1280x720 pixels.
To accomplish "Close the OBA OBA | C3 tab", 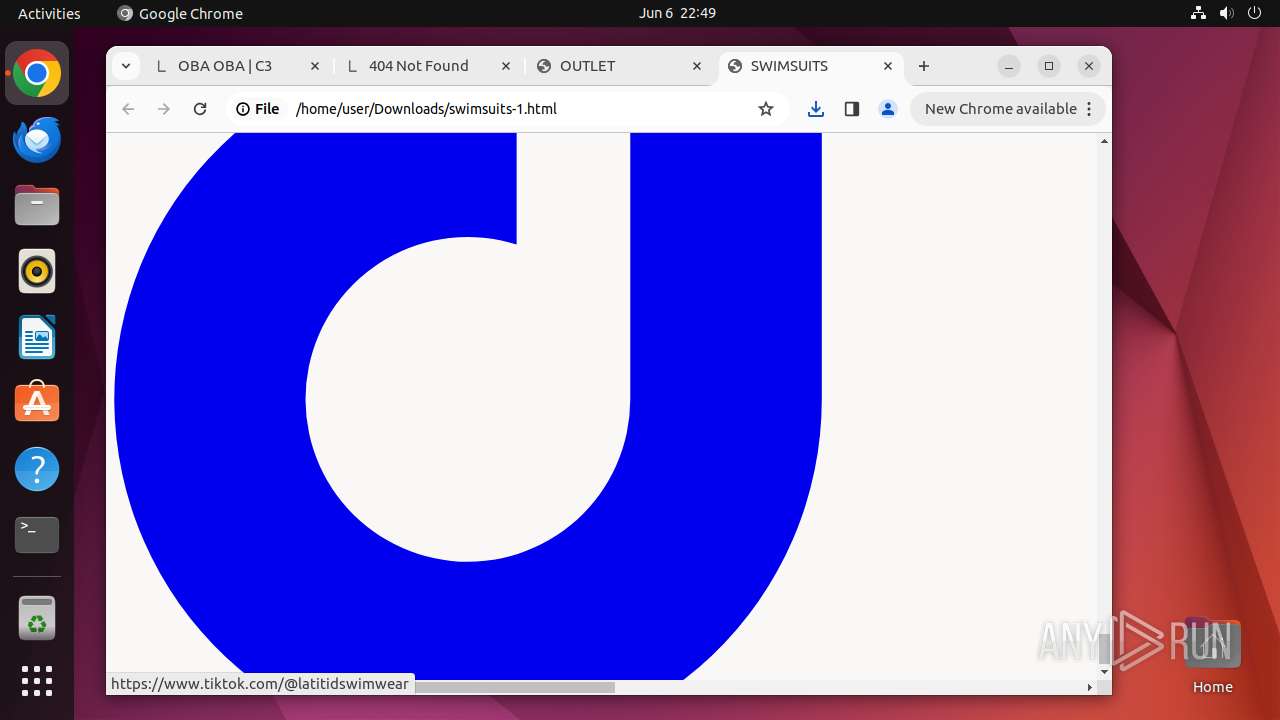I will tap(315, 66).
